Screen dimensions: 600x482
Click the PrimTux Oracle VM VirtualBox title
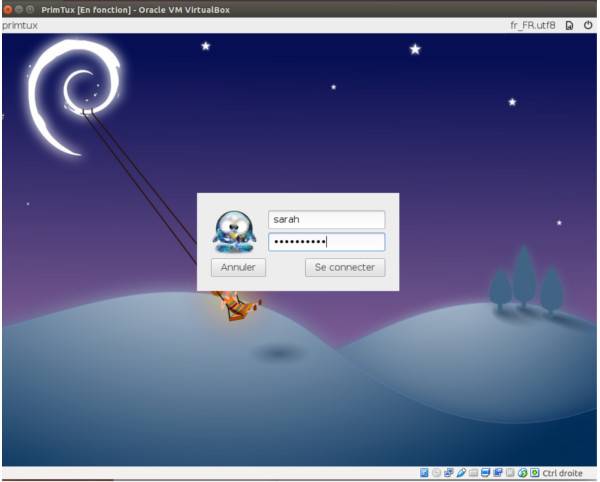135,10
